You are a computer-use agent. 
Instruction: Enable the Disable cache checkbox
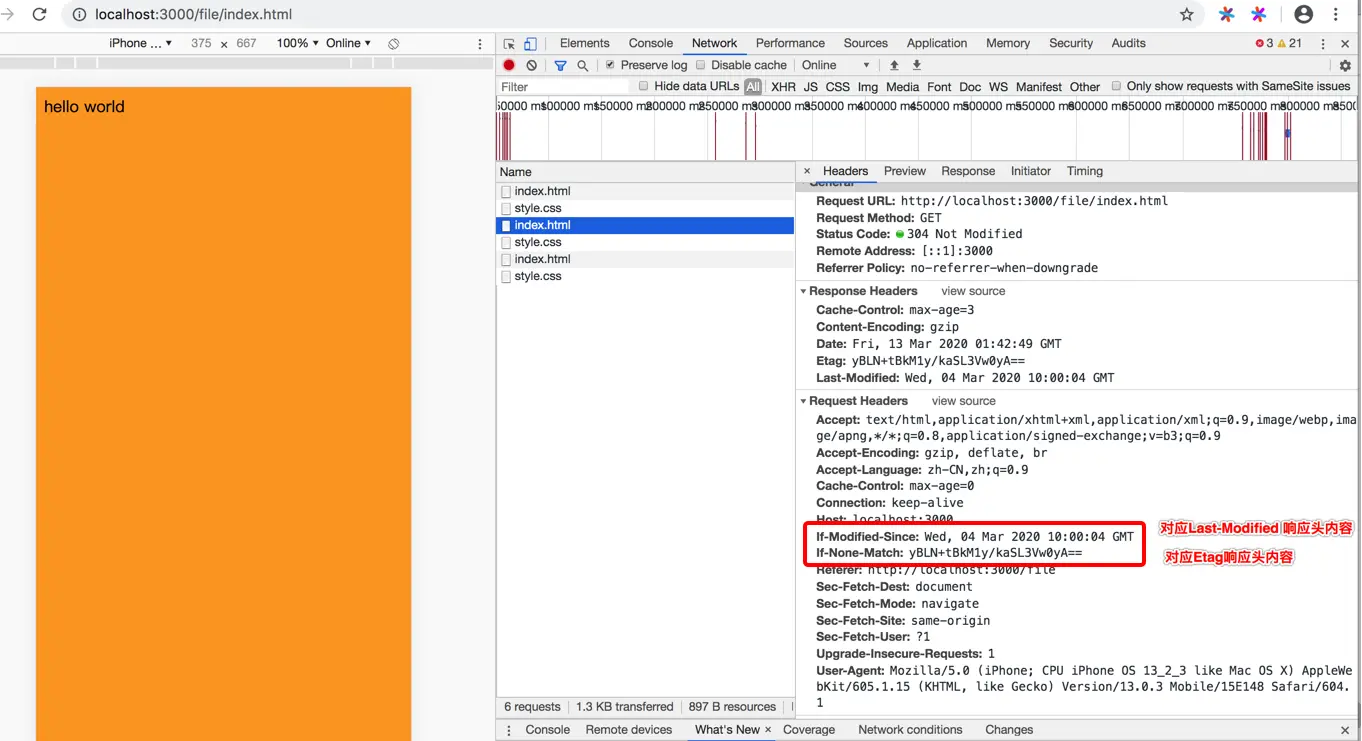[701, 65]
